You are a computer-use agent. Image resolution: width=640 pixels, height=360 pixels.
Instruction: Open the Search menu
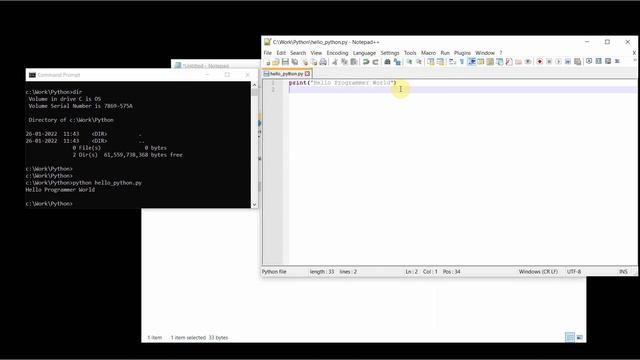(x=298, y=53)
